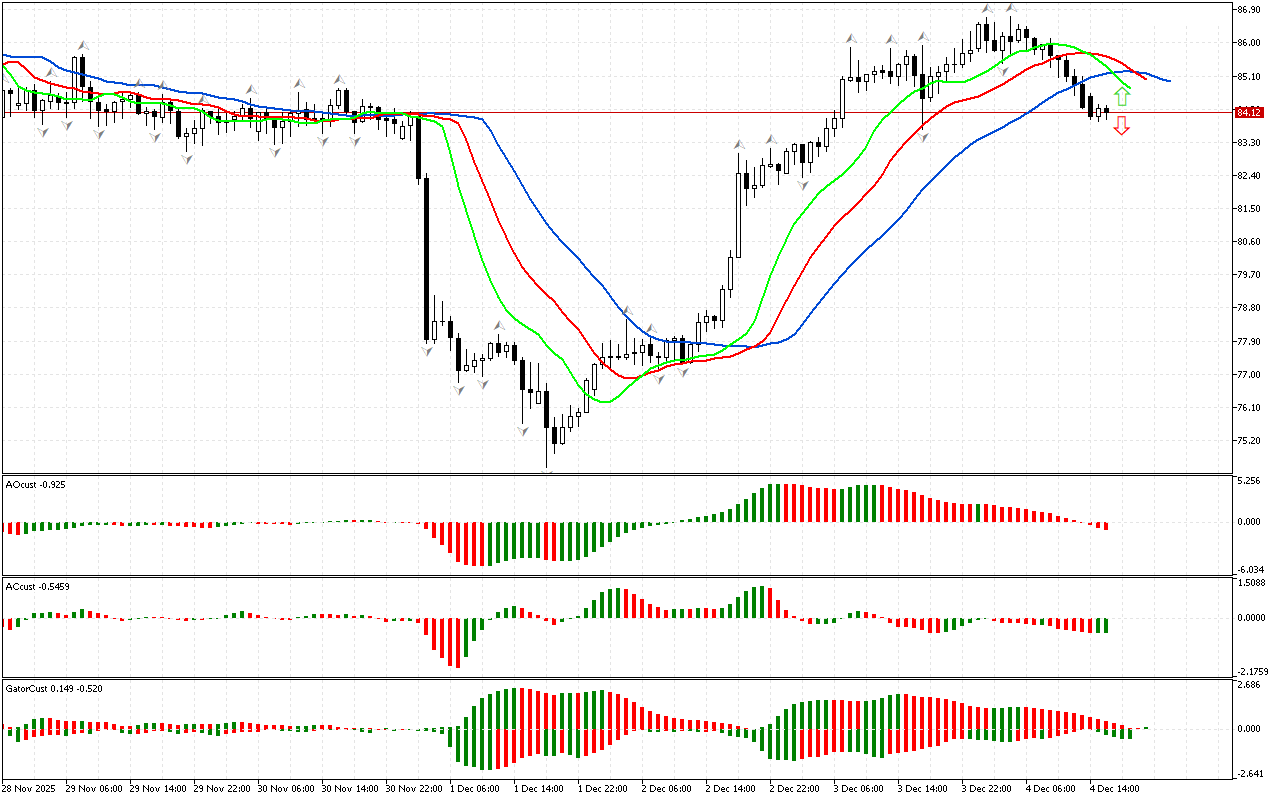Viewport: 1280px width, 800px height.
Task: Click the 2.686 Gator scale value
Action: point(1248,685)
